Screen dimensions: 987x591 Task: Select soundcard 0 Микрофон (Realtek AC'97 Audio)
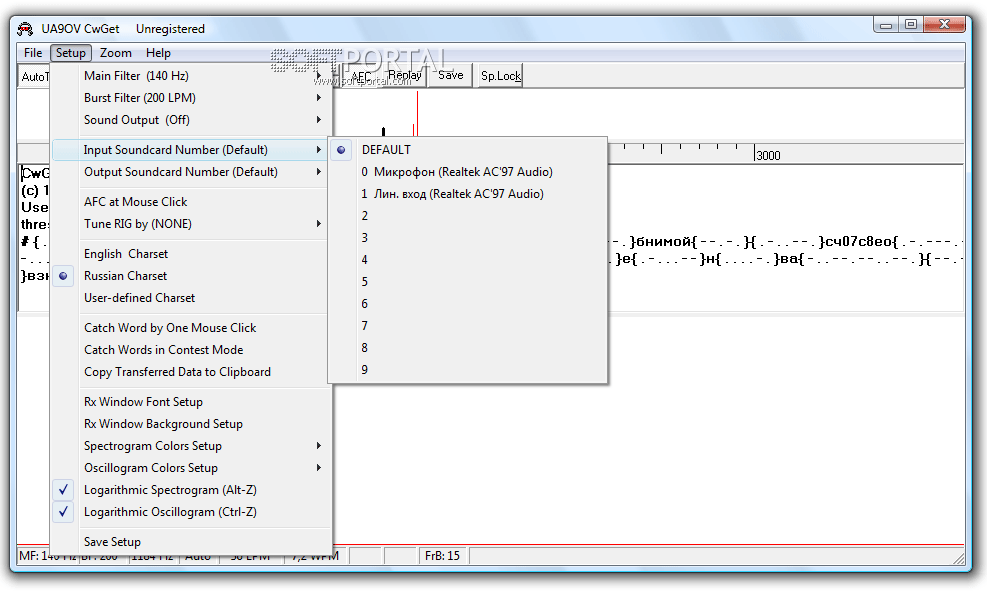coord(468,172)
